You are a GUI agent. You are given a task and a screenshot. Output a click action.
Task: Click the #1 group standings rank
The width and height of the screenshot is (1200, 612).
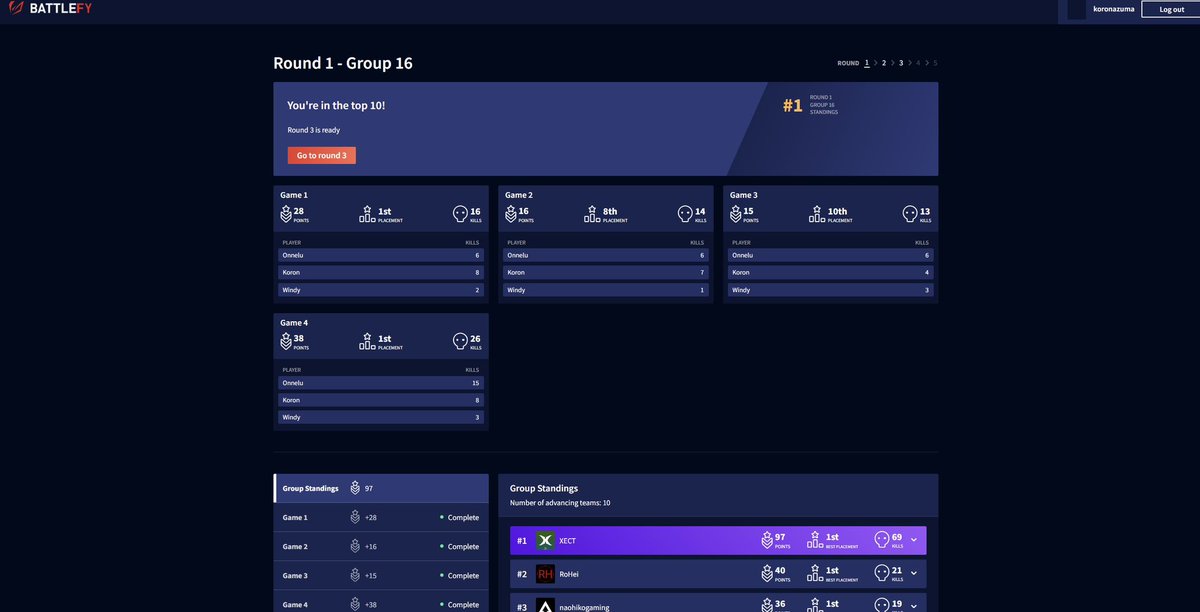(x=792, y=105)
